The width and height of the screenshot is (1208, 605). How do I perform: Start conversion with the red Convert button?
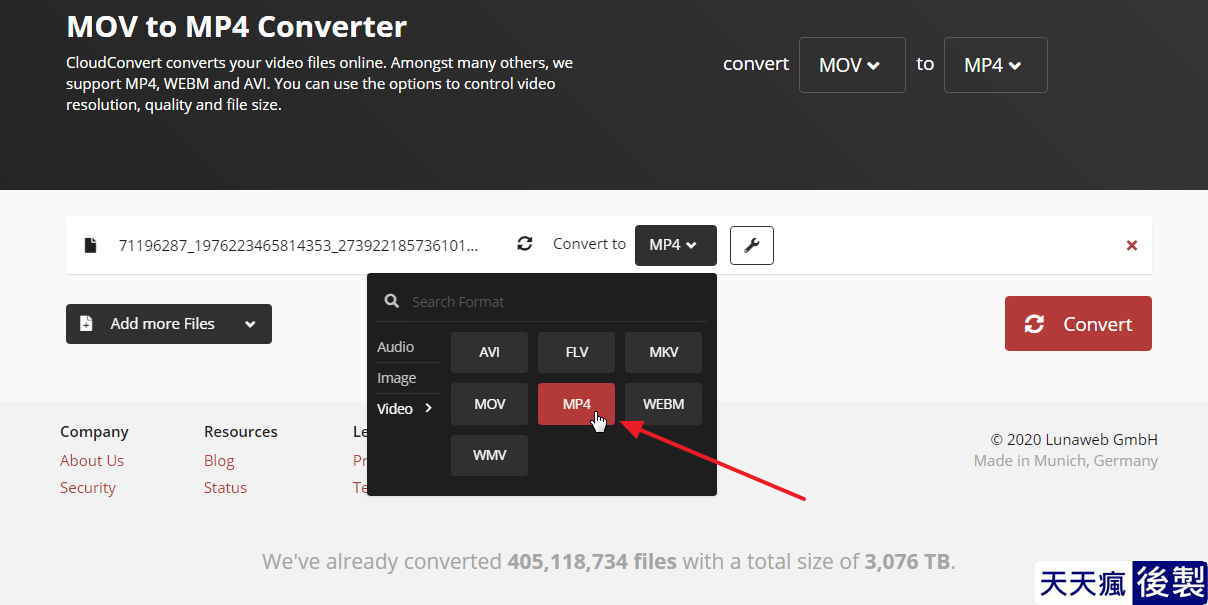tap(1078, 324)
